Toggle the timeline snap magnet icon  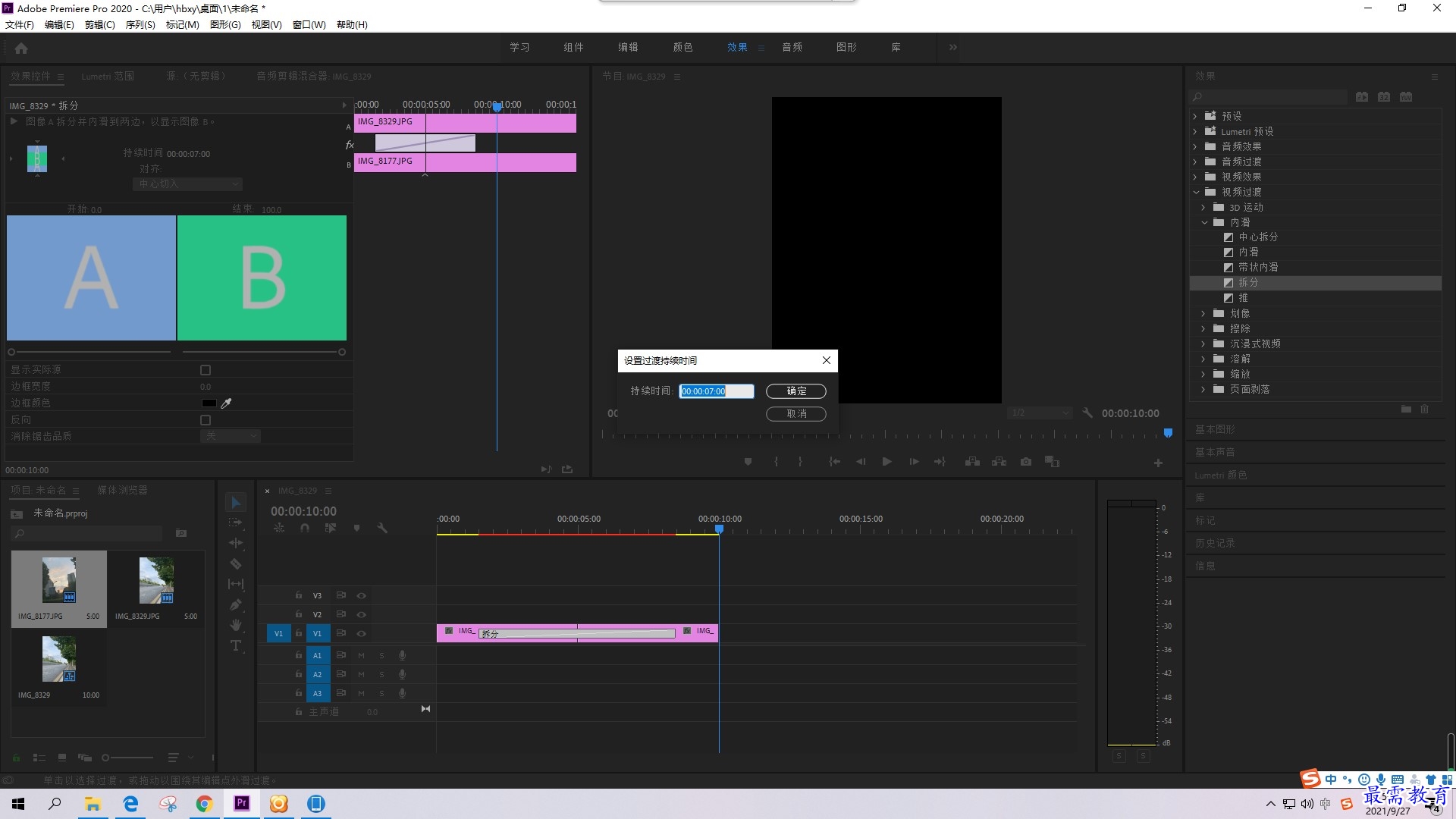(304, 528)
